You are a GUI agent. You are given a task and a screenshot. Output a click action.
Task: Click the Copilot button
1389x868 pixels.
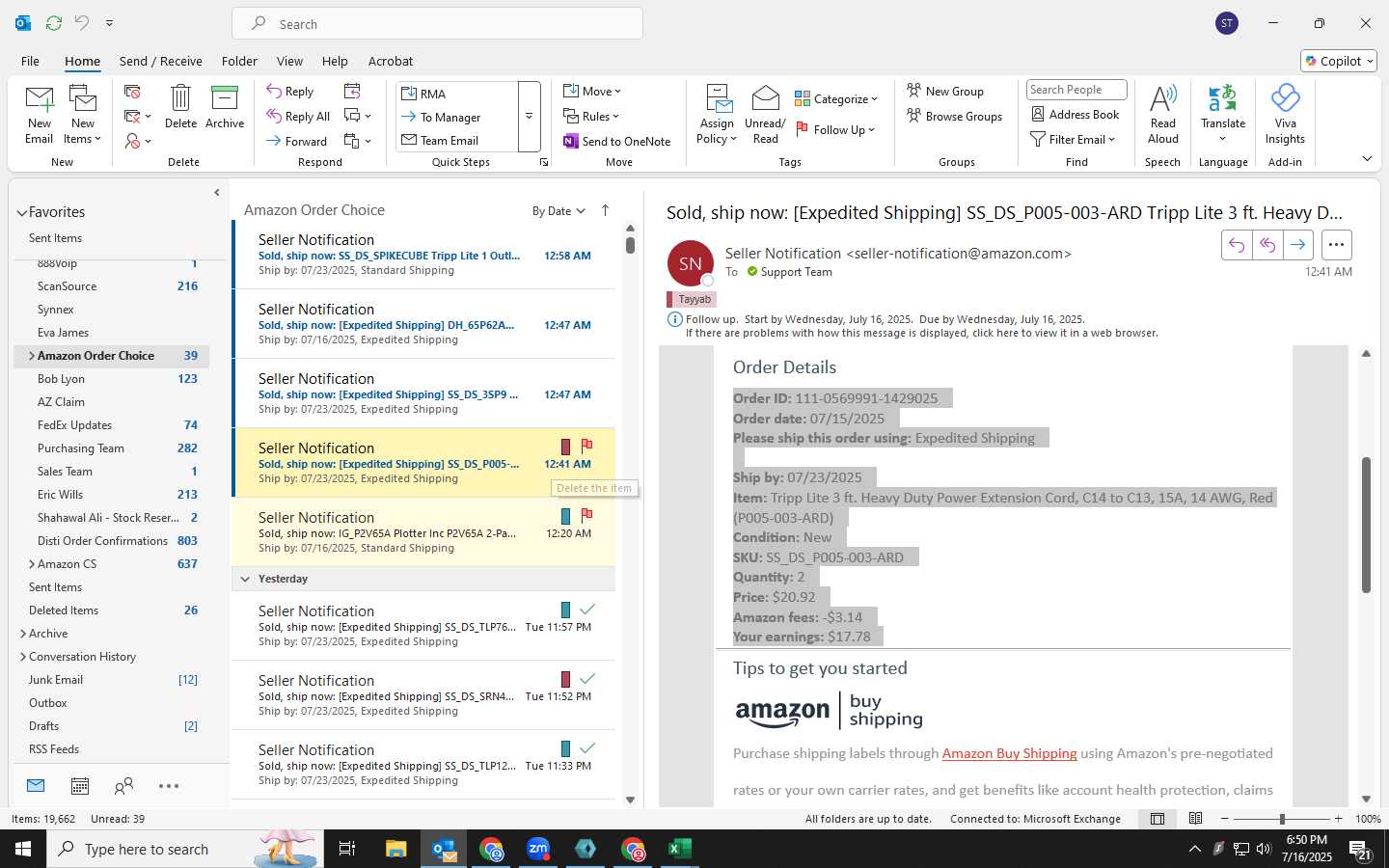pyautogui.click(x=1339, y=61)
